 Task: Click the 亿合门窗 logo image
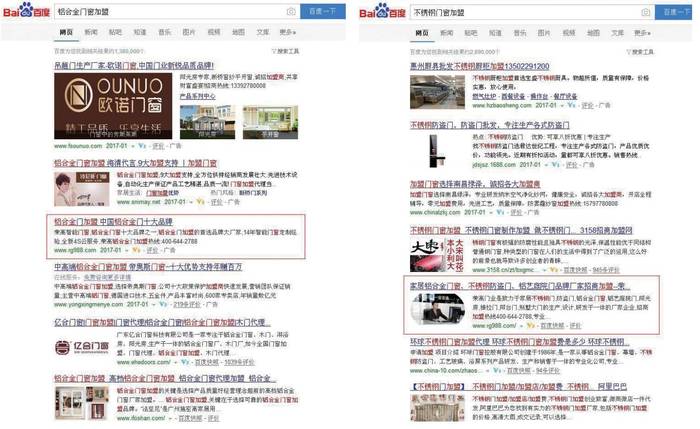[82, 347]
